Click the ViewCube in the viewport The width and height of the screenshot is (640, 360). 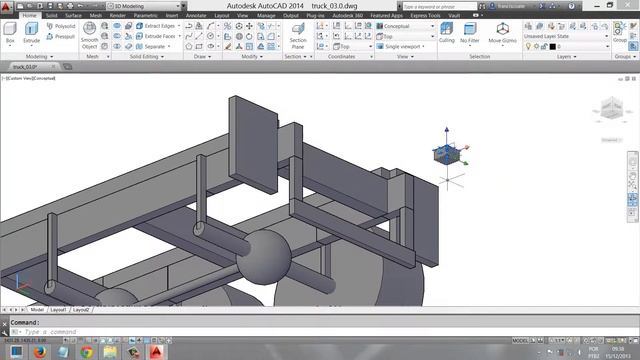pos(611,109)
